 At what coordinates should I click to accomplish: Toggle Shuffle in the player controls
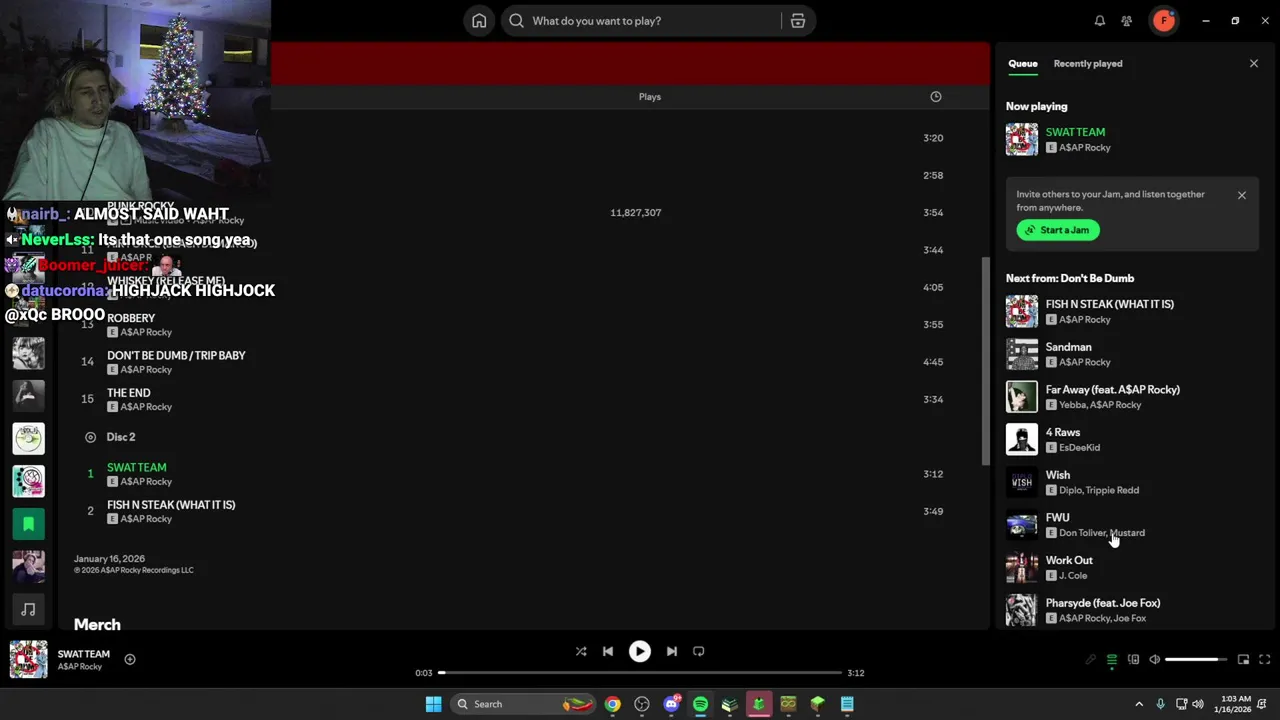point(581,651)
